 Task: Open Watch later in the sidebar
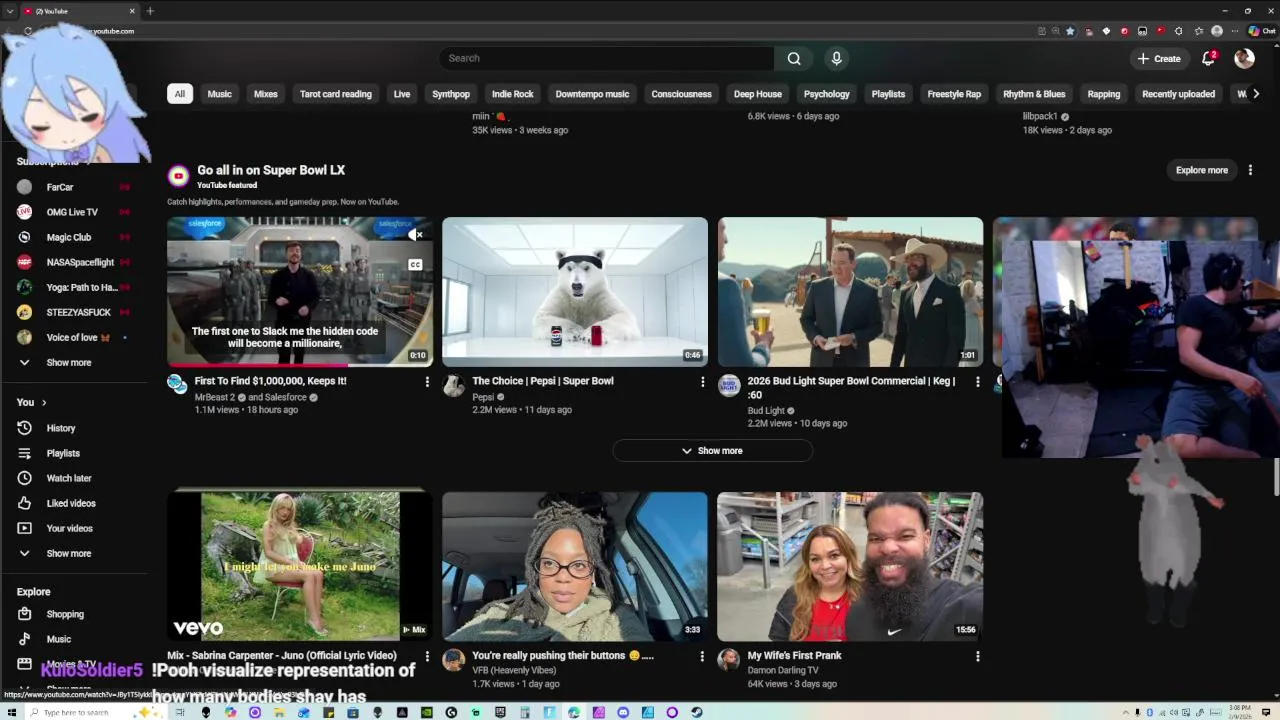click(75, 478)
